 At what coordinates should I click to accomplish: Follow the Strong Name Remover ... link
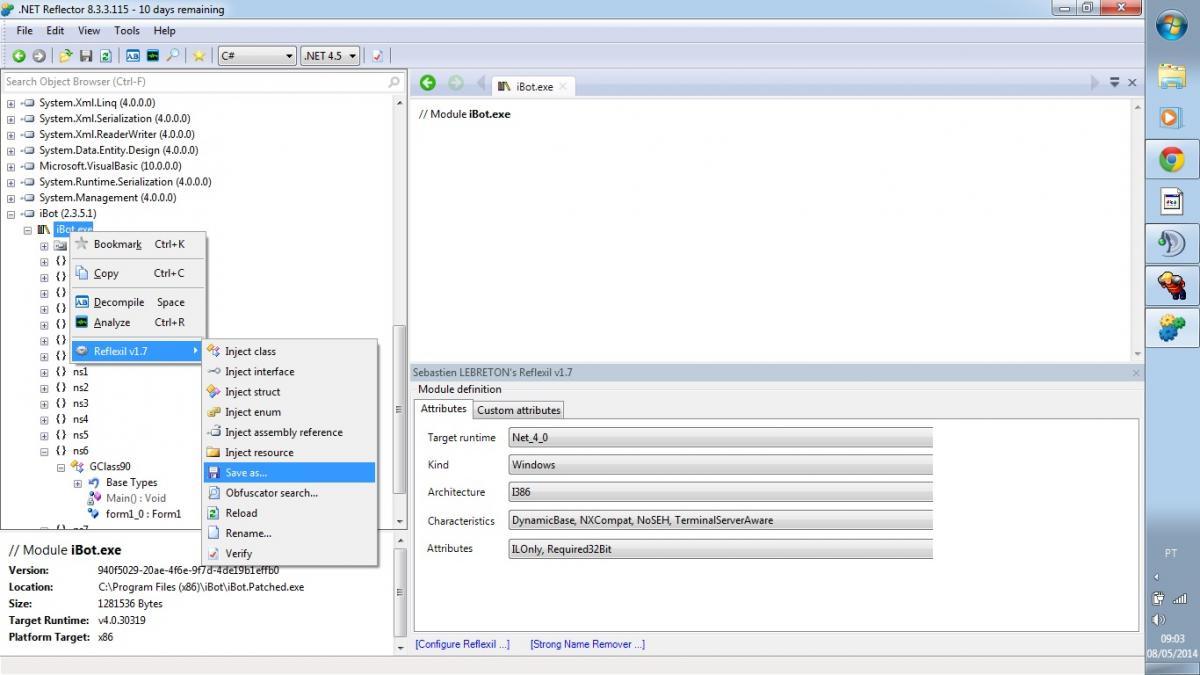pos(587,644)
